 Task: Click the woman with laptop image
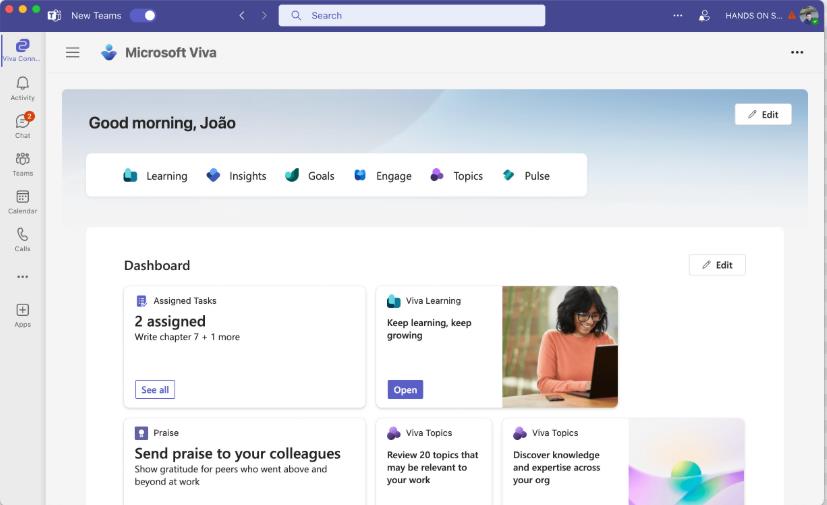[560, 347]
